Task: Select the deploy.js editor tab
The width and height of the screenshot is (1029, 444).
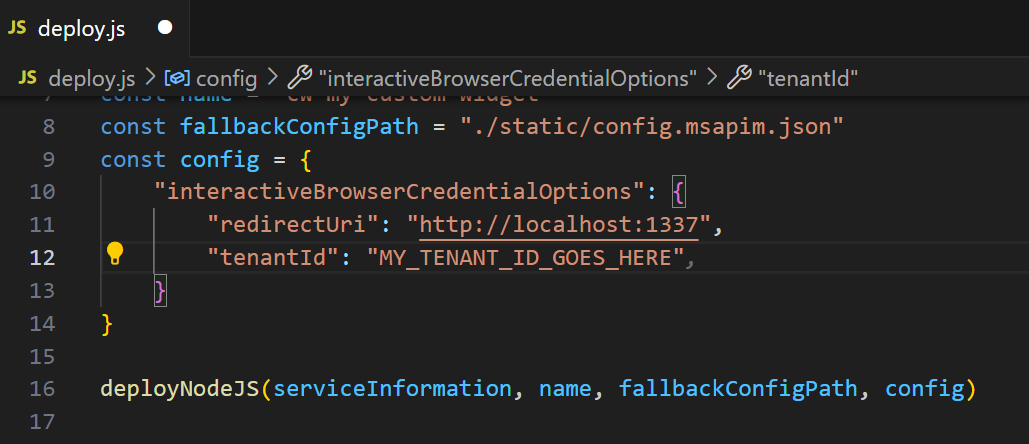Action: point(94,28)
